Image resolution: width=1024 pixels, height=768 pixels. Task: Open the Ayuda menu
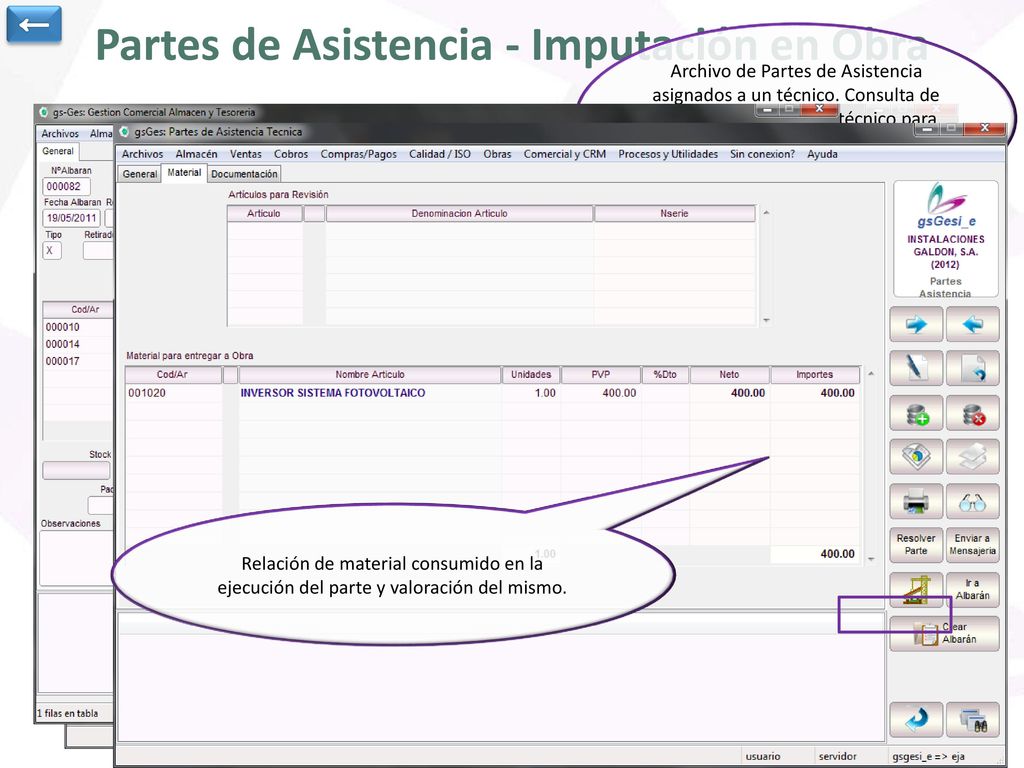coord(822,154)
